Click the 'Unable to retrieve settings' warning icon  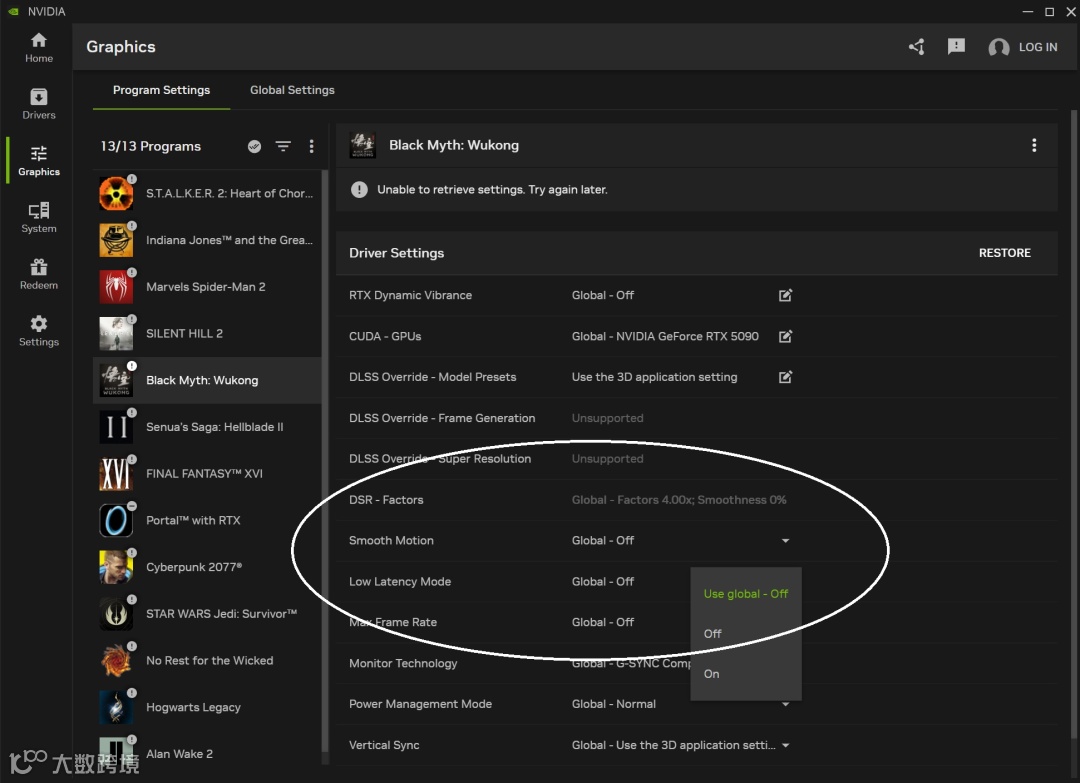(359, 189)
